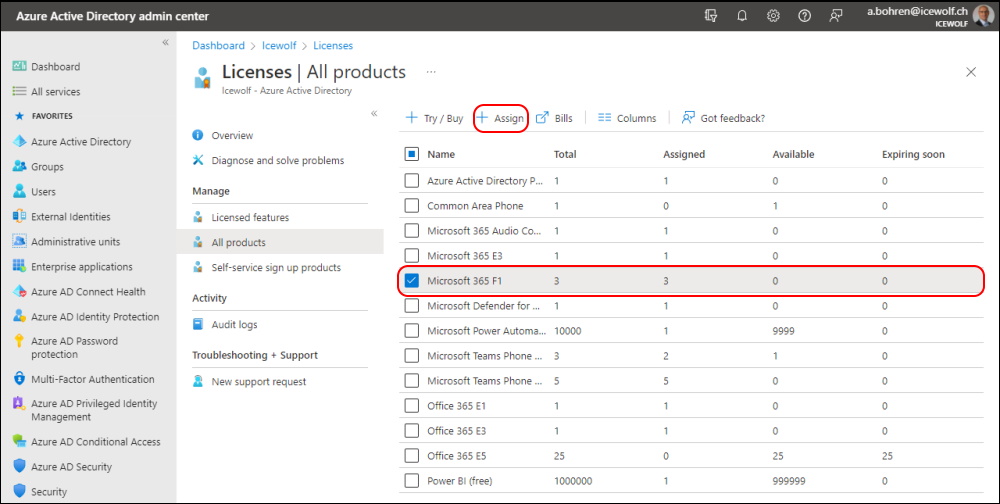This screenshot has width=1000, height=504.
Task: Click the Audit logs icon
Action: coord(198,324)
